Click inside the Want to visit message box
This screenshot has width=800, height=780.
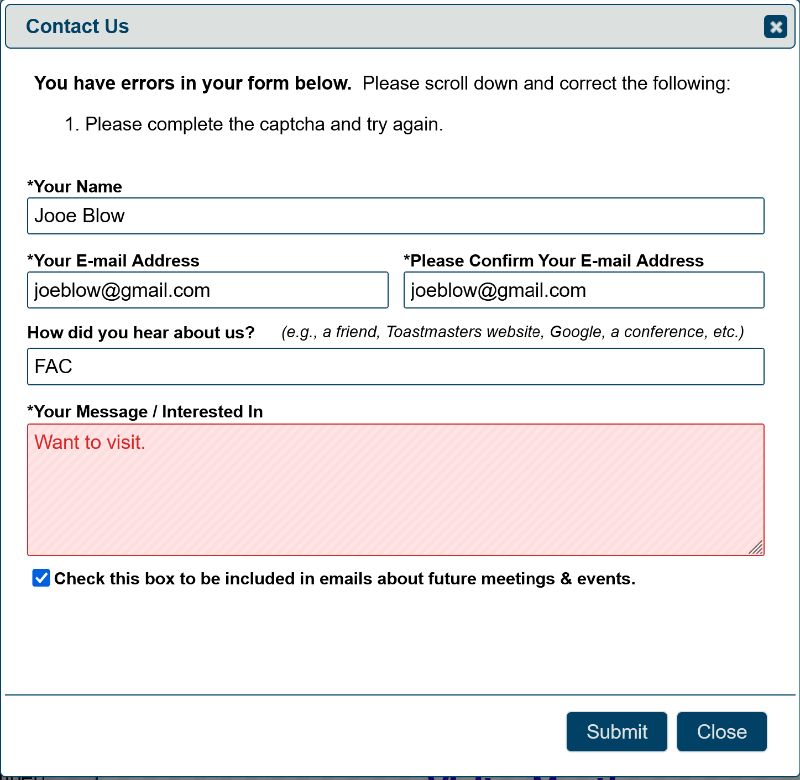pyautogui.click(x=395, y=489)
